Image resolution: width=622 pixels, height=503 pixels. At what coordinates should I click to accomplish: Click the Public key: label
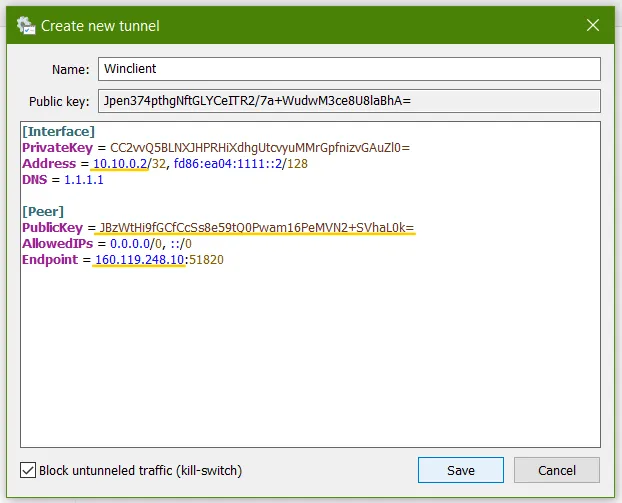pos(59,102)
